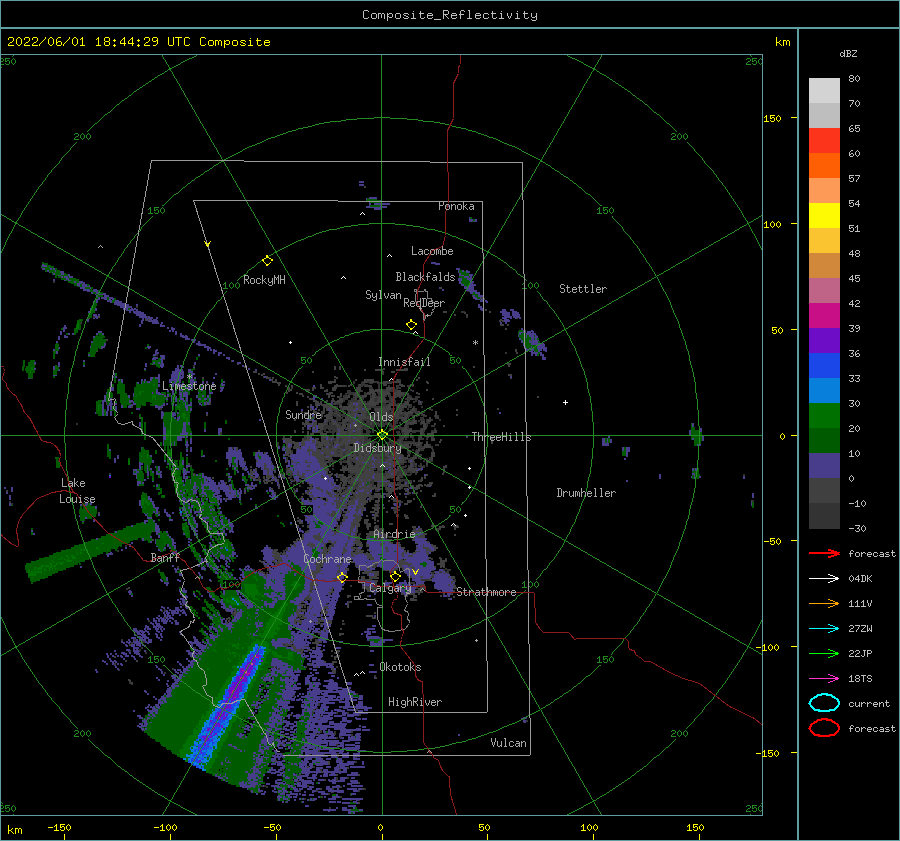This screenshot has width=900, height=841.
Task: Click the Okotoks label
Action: click(x=400, y=667)
